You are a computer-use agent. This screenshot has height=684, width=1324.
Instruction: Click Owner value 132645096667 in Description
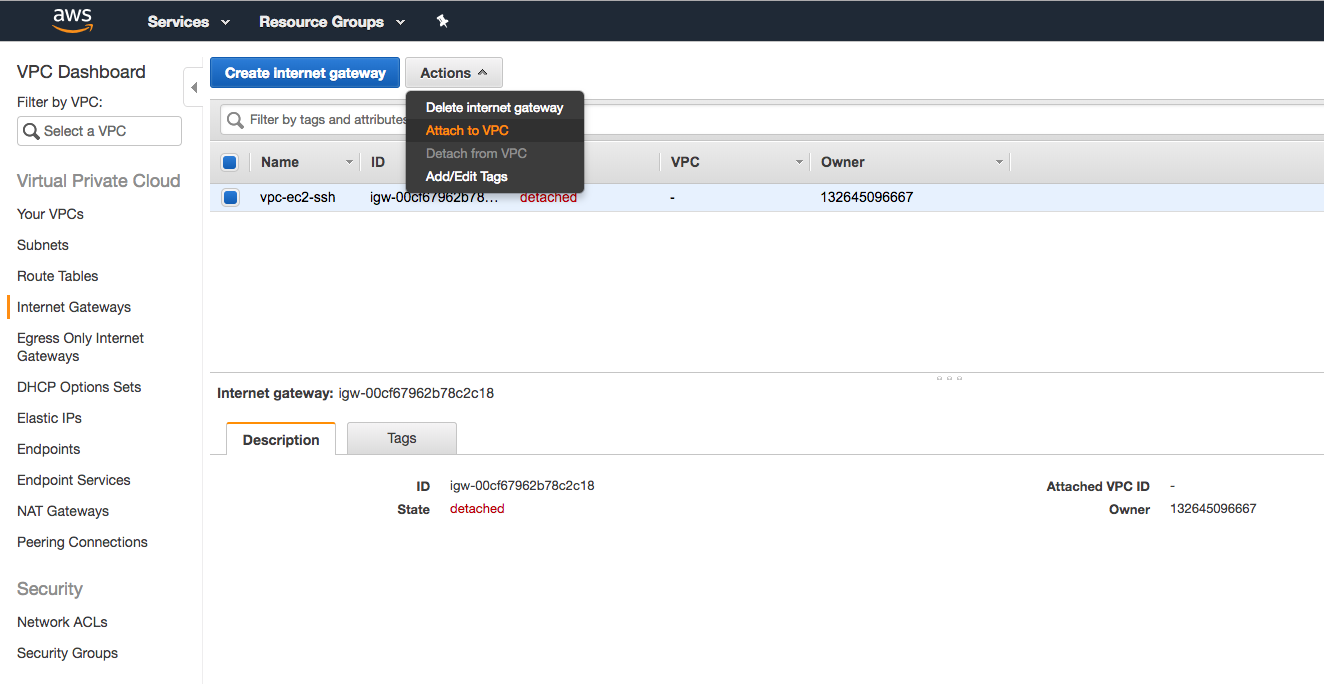(x=1213, y=508)
